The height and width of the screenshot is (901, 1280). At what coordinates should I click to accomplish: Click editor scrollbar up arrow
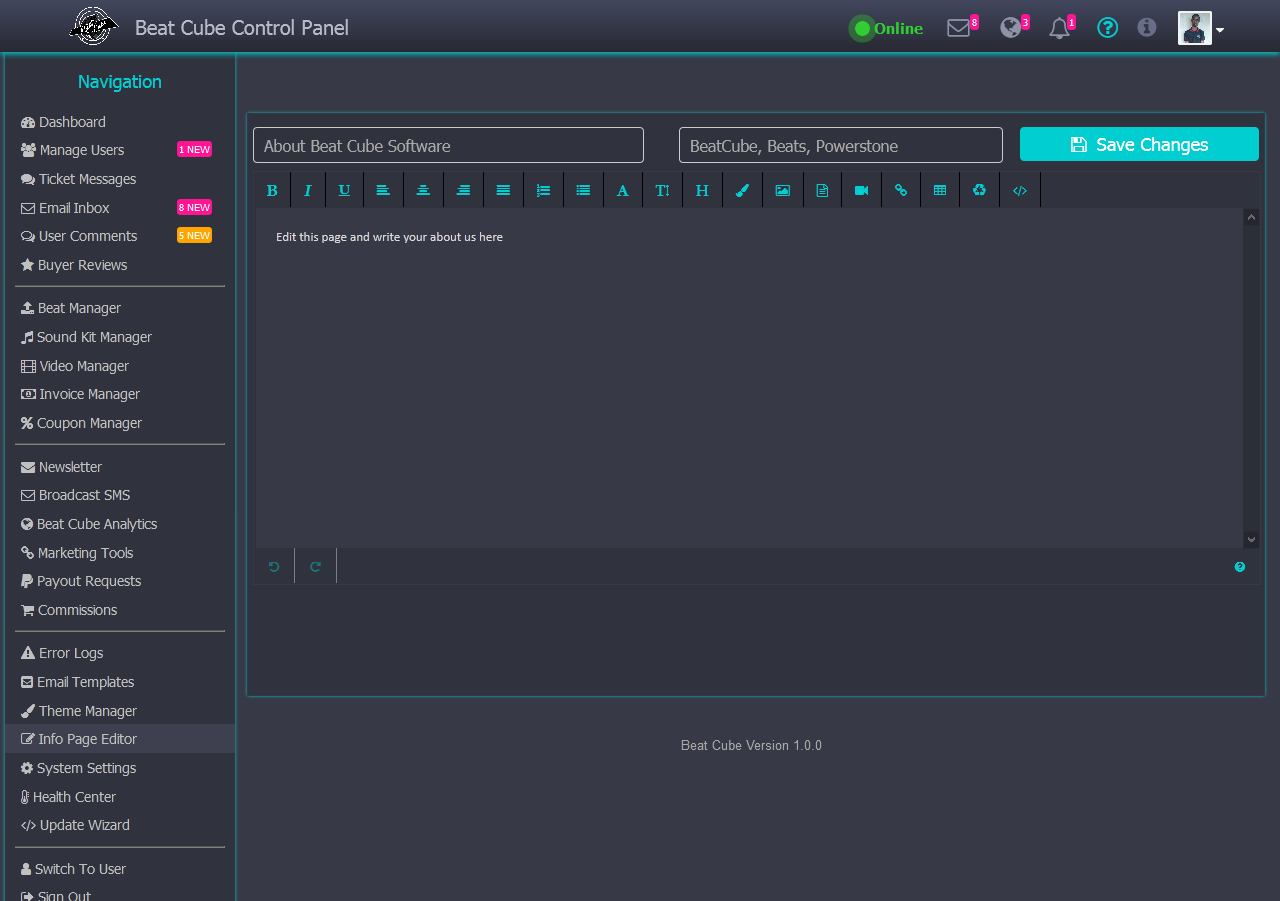[1251, 217]
